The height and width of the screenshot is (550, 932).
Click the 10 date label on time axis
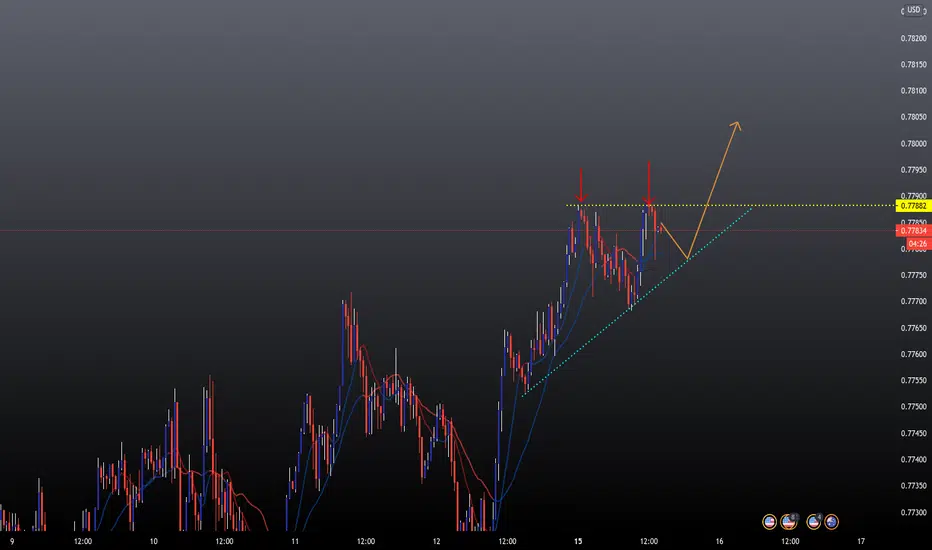(x=153, y=542)
